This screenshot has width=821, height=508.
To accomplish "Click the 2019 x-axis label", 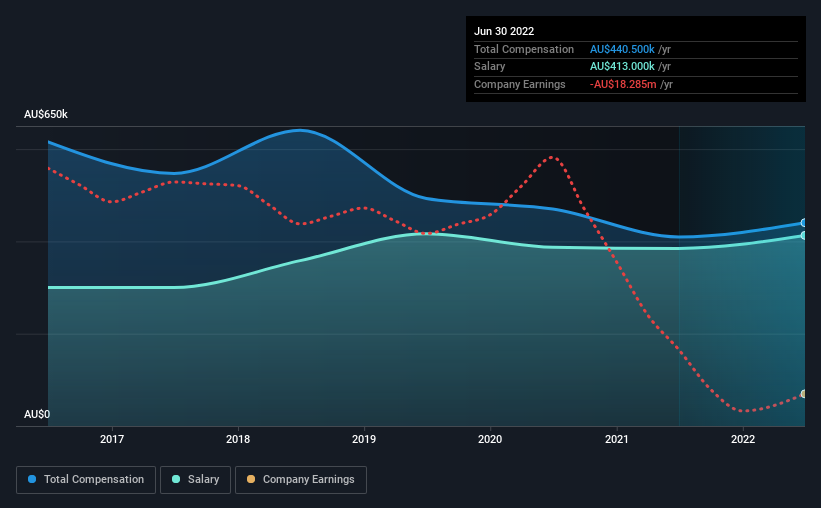I will pyautogui.click(x=364, y=439).
